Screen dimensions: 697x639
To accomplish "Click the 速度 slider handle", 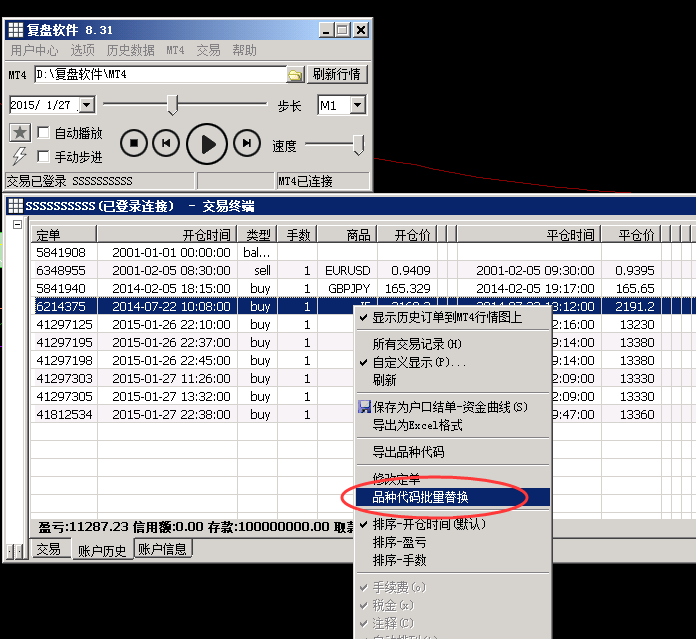I will [358, 145].
